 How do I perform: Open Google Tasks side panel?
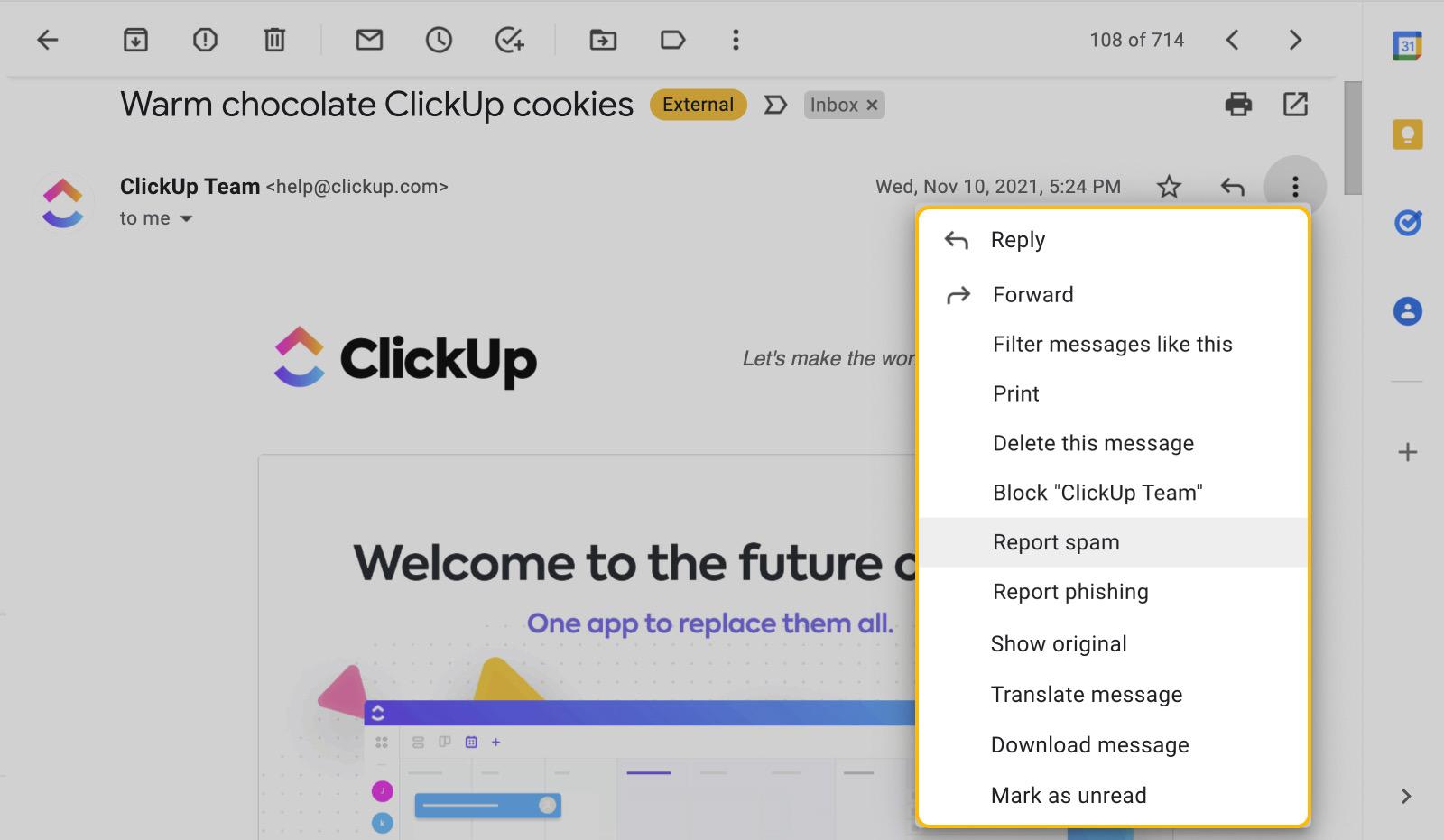[1407, 222]
